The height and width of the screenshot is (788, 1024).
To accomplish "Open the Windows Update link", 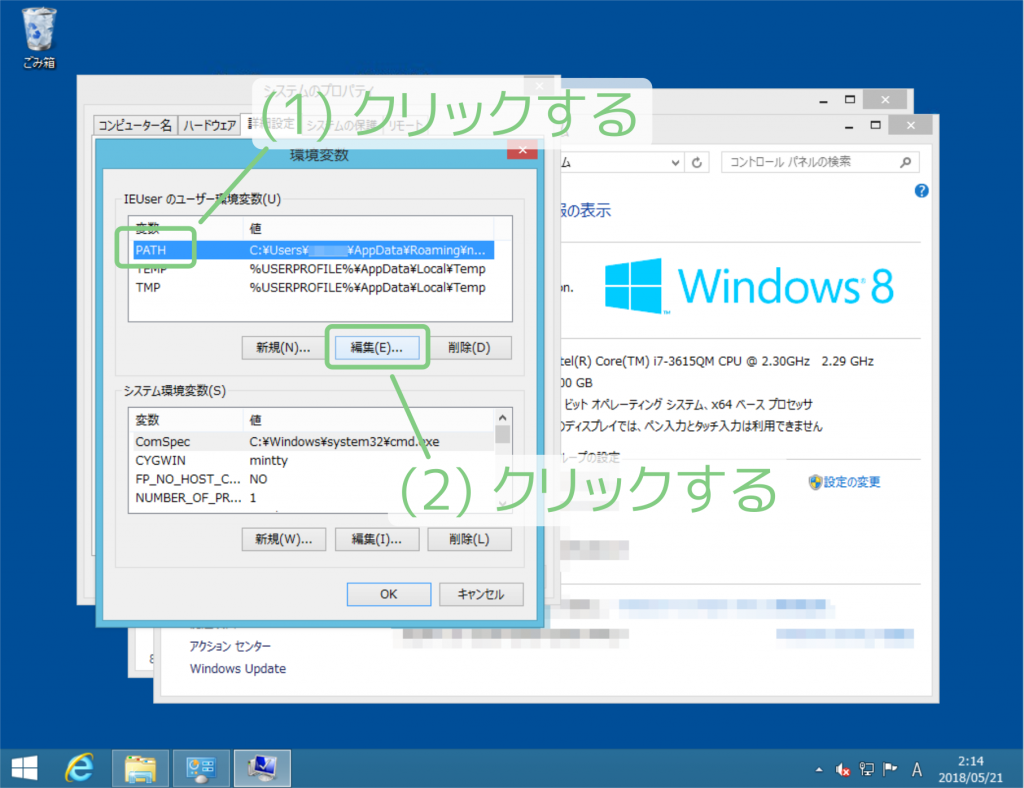I will [238, 669].
